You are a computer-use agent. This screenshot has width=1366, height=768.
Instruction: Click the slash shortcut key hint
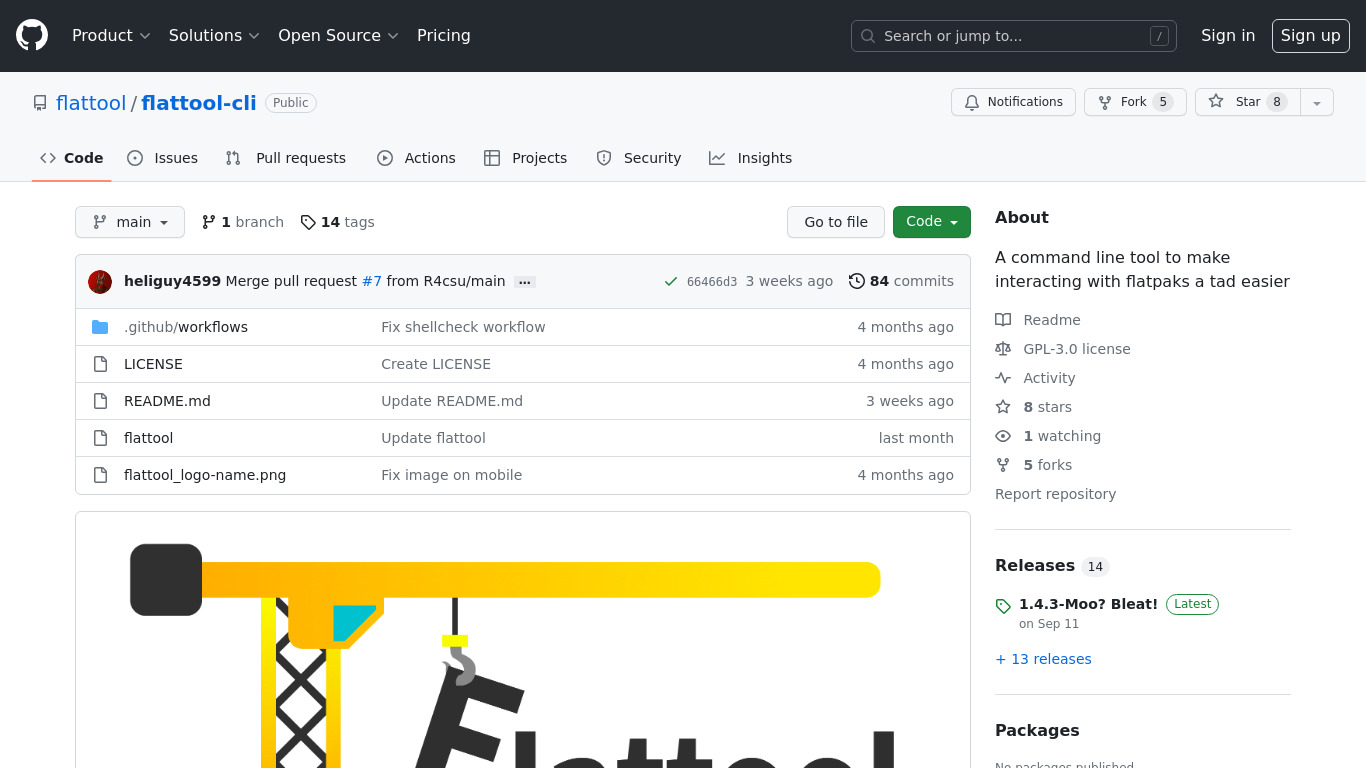(x=1159, y=36)
